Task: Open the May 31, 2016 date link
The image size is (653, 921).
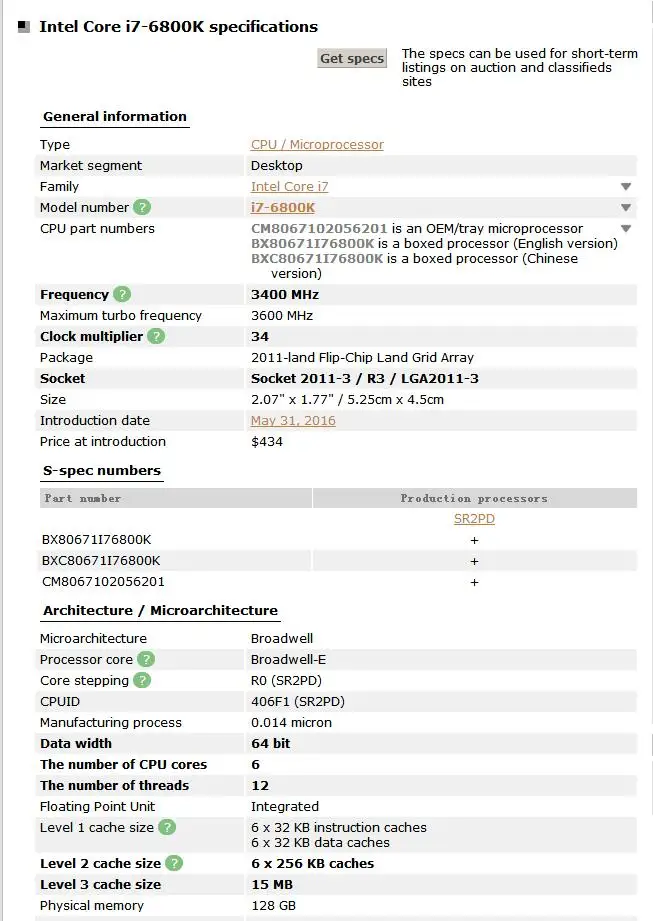Action: pos(293,421)
